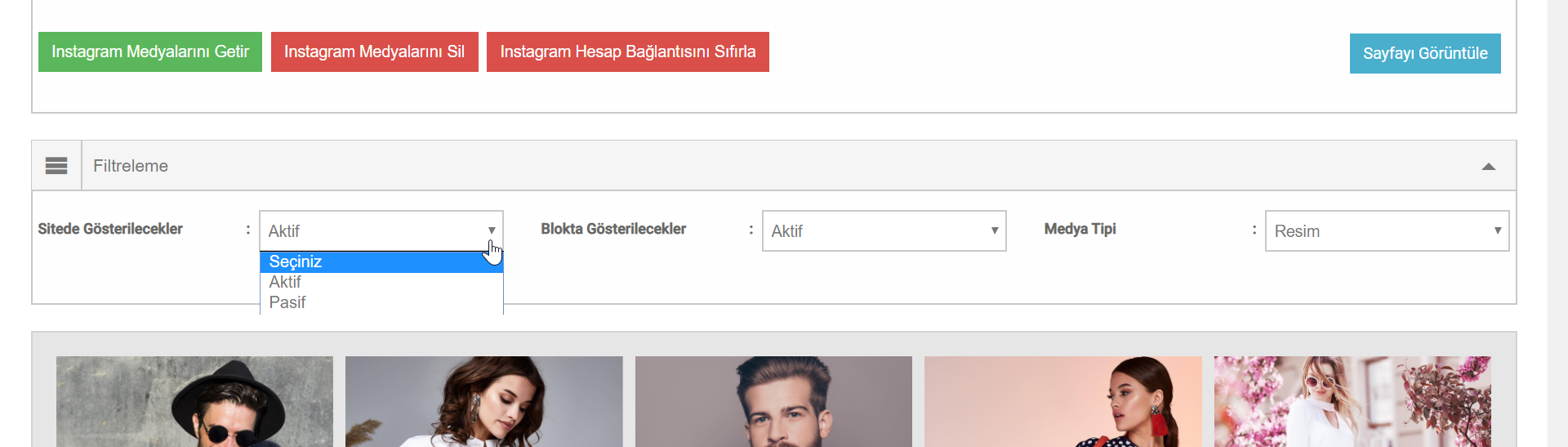Choose Seçiniz option in the open dropdown list

(381, 261)
